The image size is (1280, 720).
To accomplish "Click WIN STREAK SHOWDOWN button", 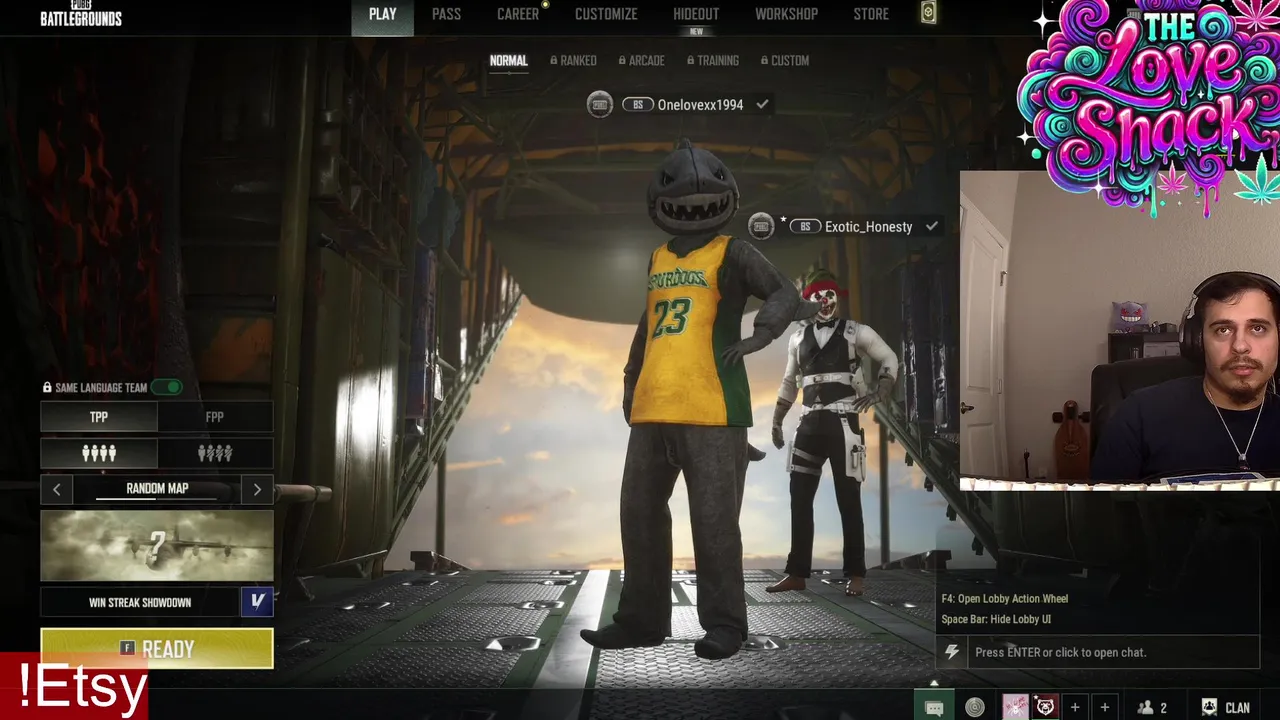I will coord(140,602).
